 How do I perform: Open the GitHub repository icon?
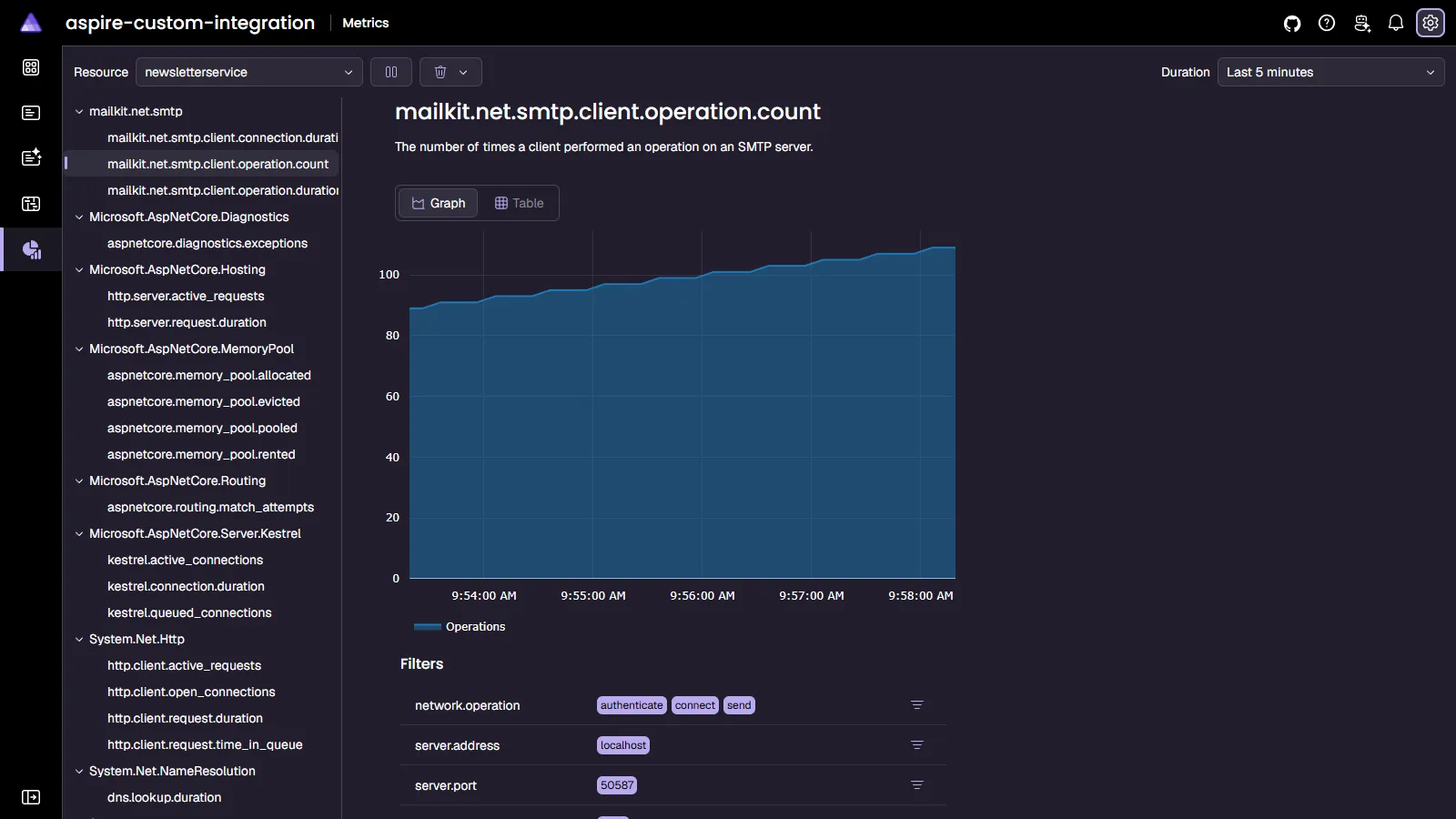pos(1292,23)
